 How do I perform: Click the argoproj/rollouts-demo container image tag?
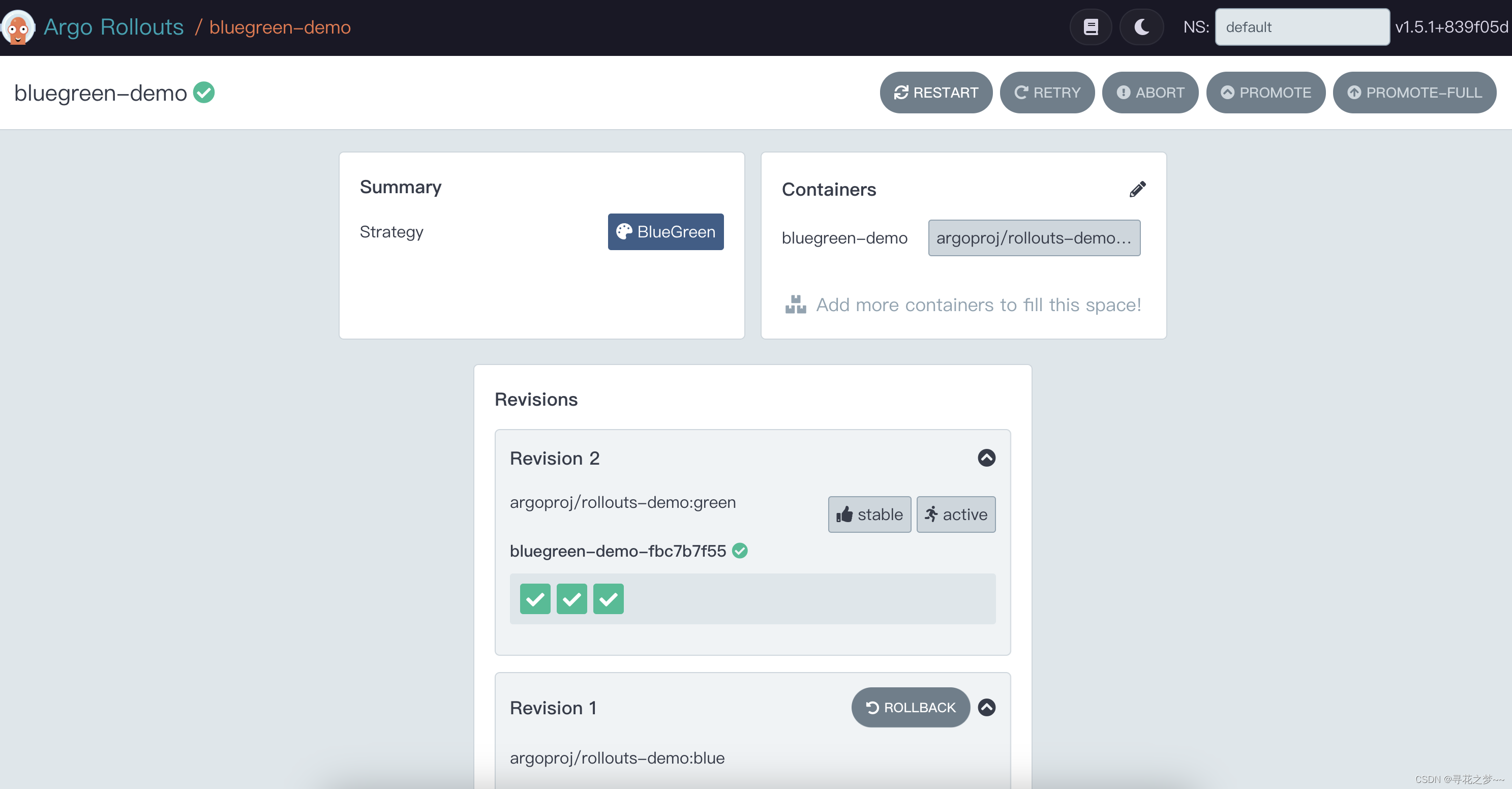[1033, 237]
